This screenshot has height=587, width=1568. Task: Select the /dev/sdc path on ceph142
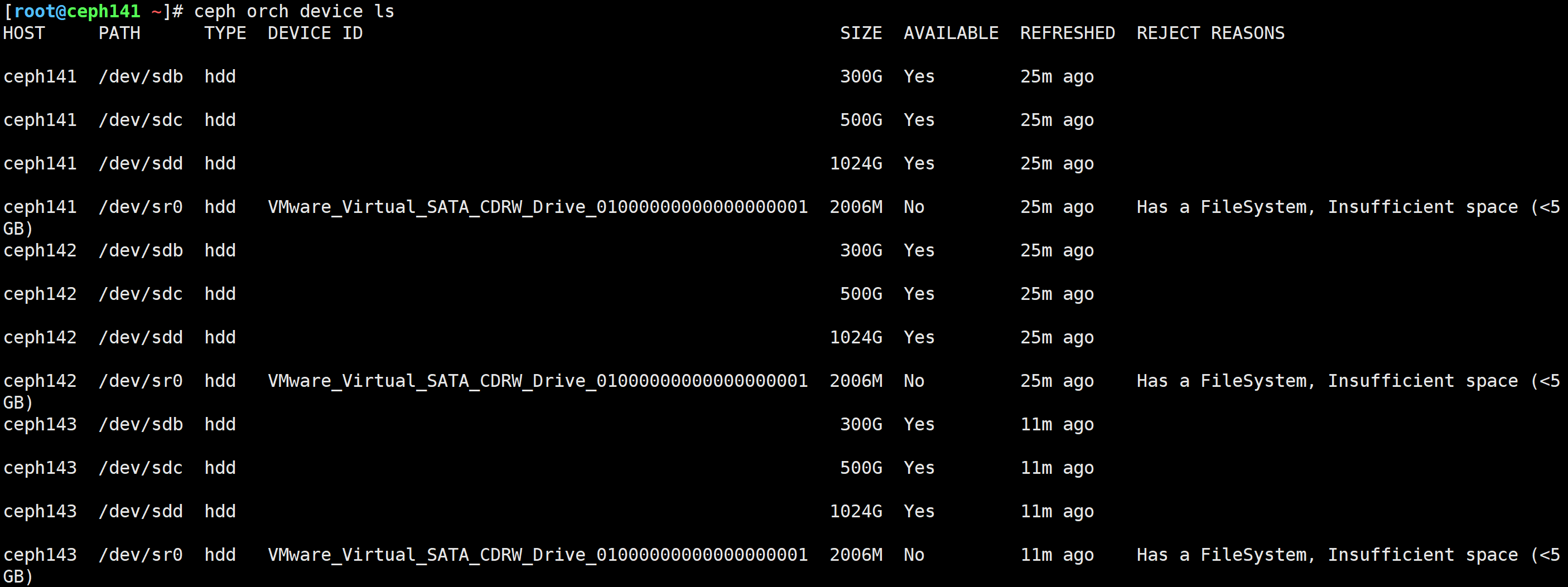141,294
